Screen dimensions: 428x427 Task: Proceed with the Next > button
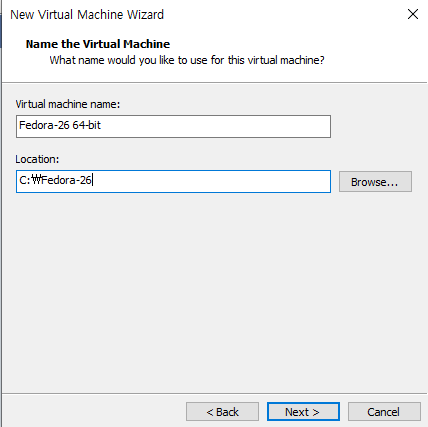pyautogui.click(x=303, y=412)
